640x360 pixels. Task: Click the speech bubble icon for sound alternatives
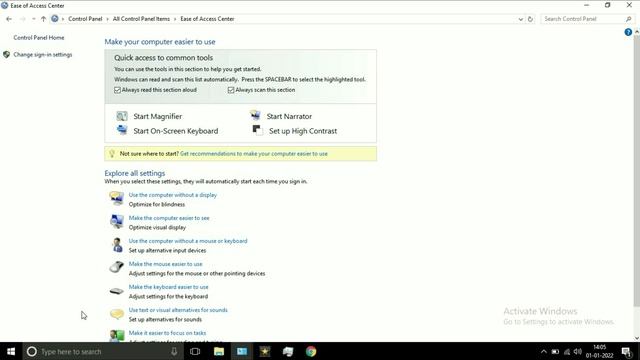click(x=117, y=313)
